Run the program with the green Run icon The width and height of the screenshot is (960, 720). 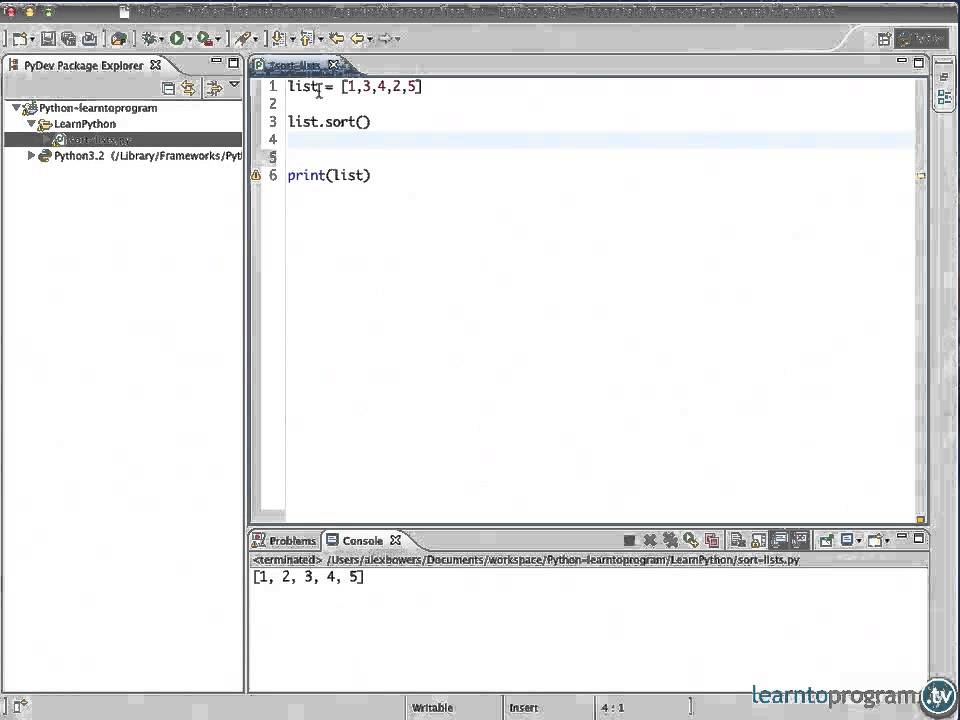177,39
